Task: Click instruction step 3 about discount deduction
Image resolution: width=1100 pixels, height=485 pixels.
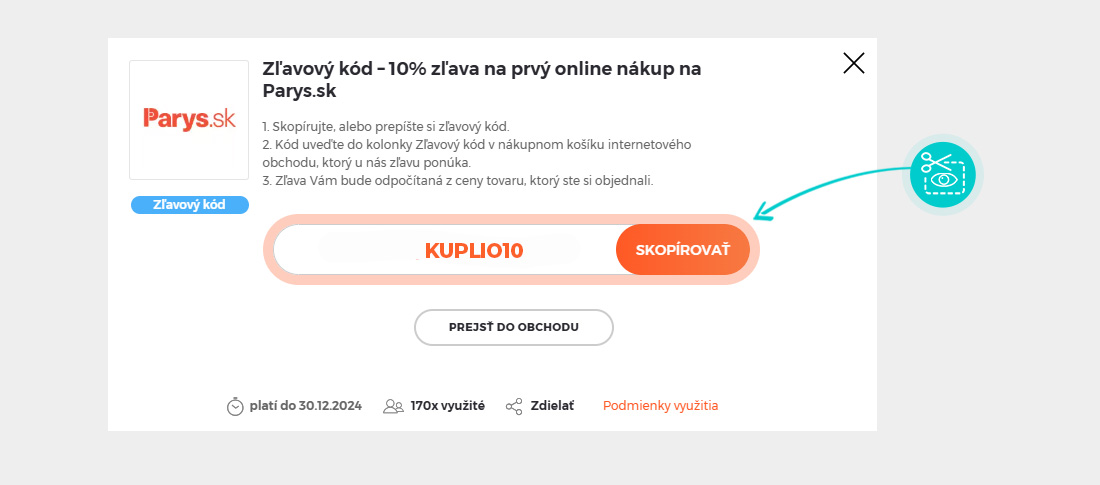Action: (x=457, y=180)
